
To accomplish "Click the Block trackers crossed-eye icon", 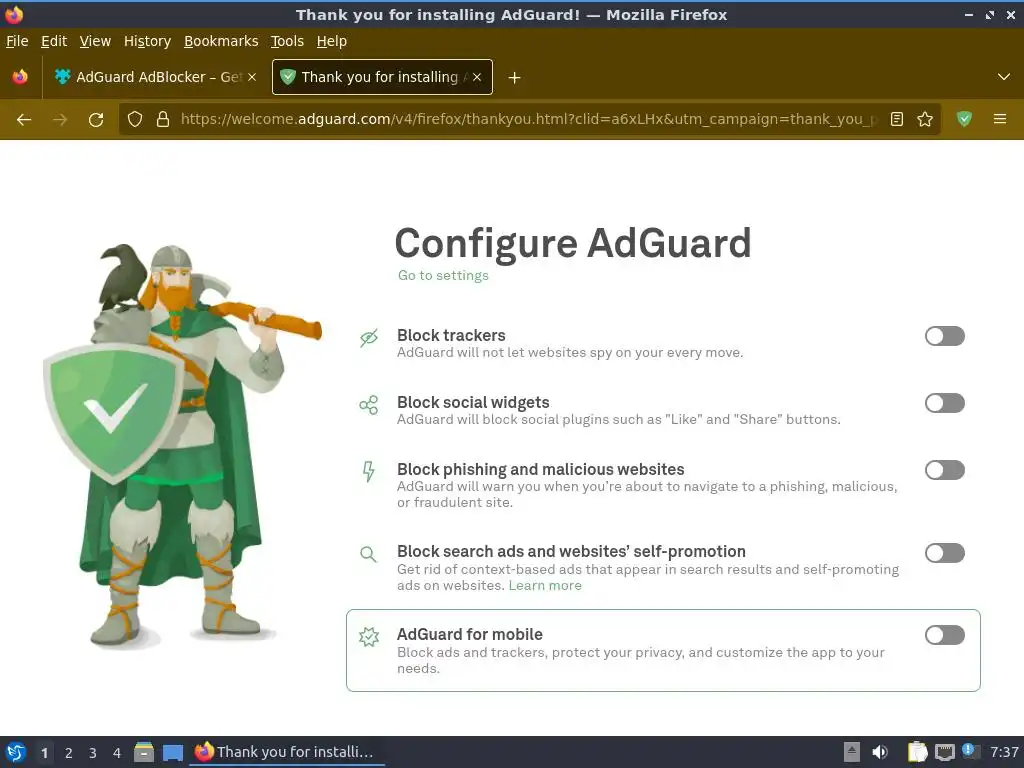I will (x=369, y=338).
